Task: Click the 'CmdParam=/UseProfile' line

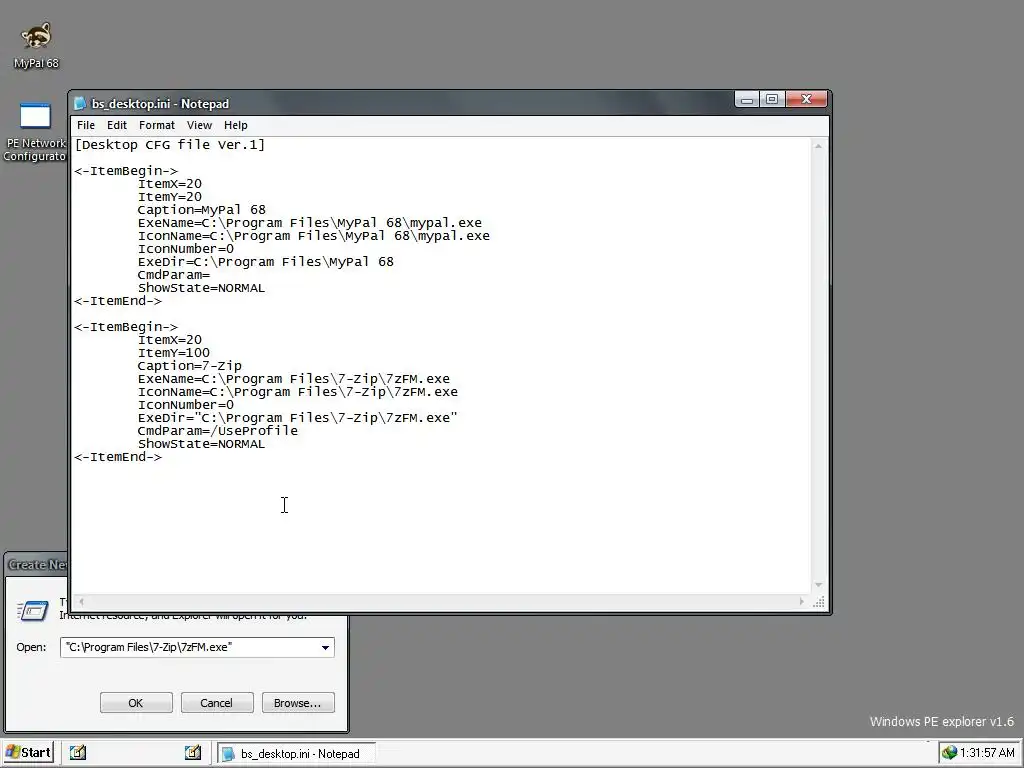Action: 217,431
